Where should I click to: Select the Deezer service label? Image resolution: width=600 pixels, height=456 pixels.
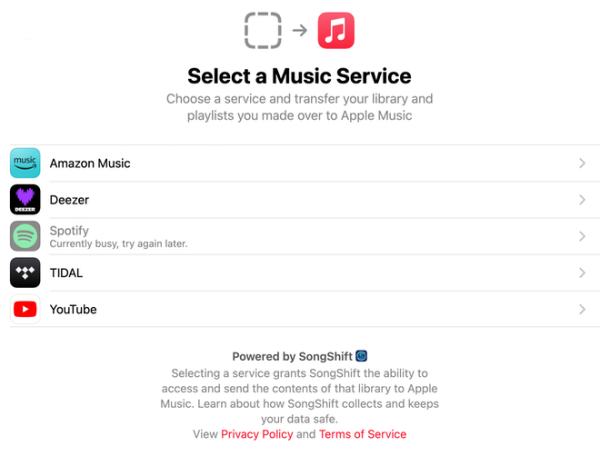[x=69, y=200]
